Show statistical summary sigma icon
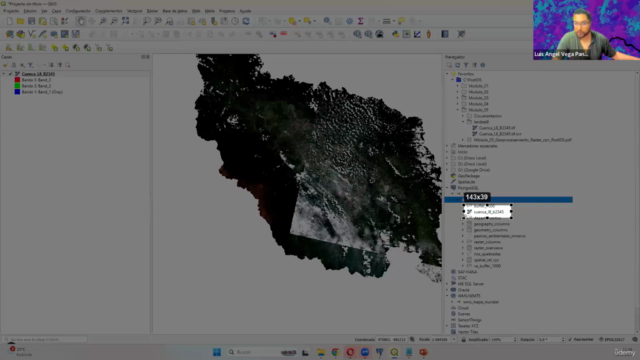Screen dimensions: 640x360 360,21
